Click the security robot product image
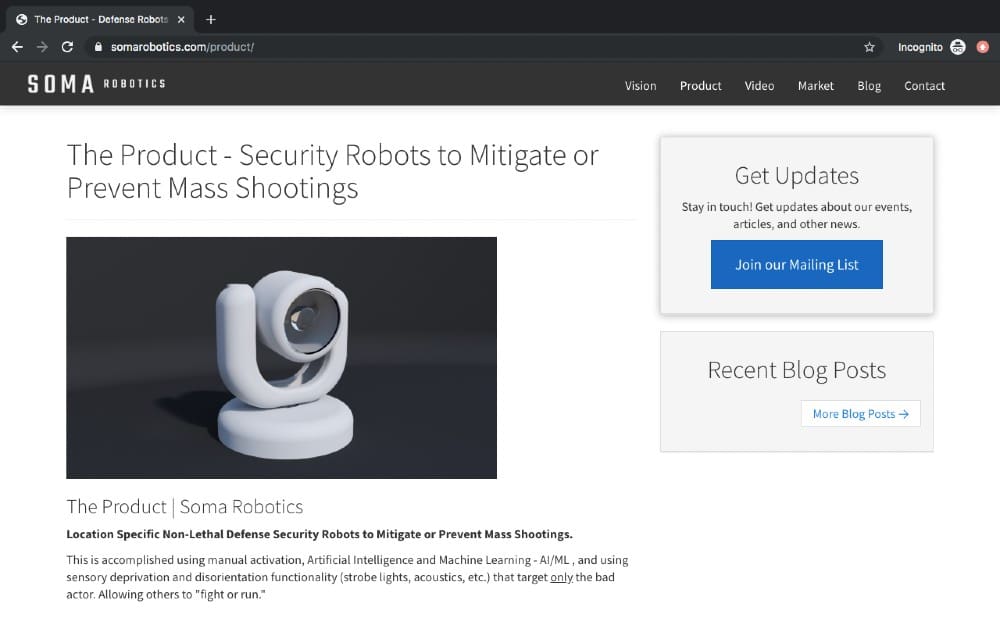The height and width of the screenshot is (625, 1000). (x=281, y=357)
